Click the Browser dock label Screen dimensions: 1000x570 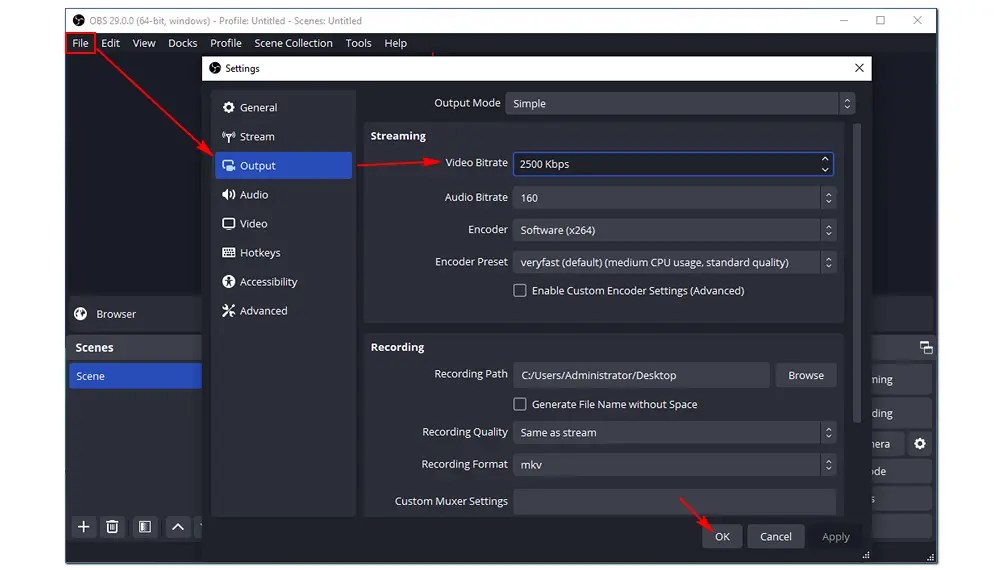tap(116, 314)
